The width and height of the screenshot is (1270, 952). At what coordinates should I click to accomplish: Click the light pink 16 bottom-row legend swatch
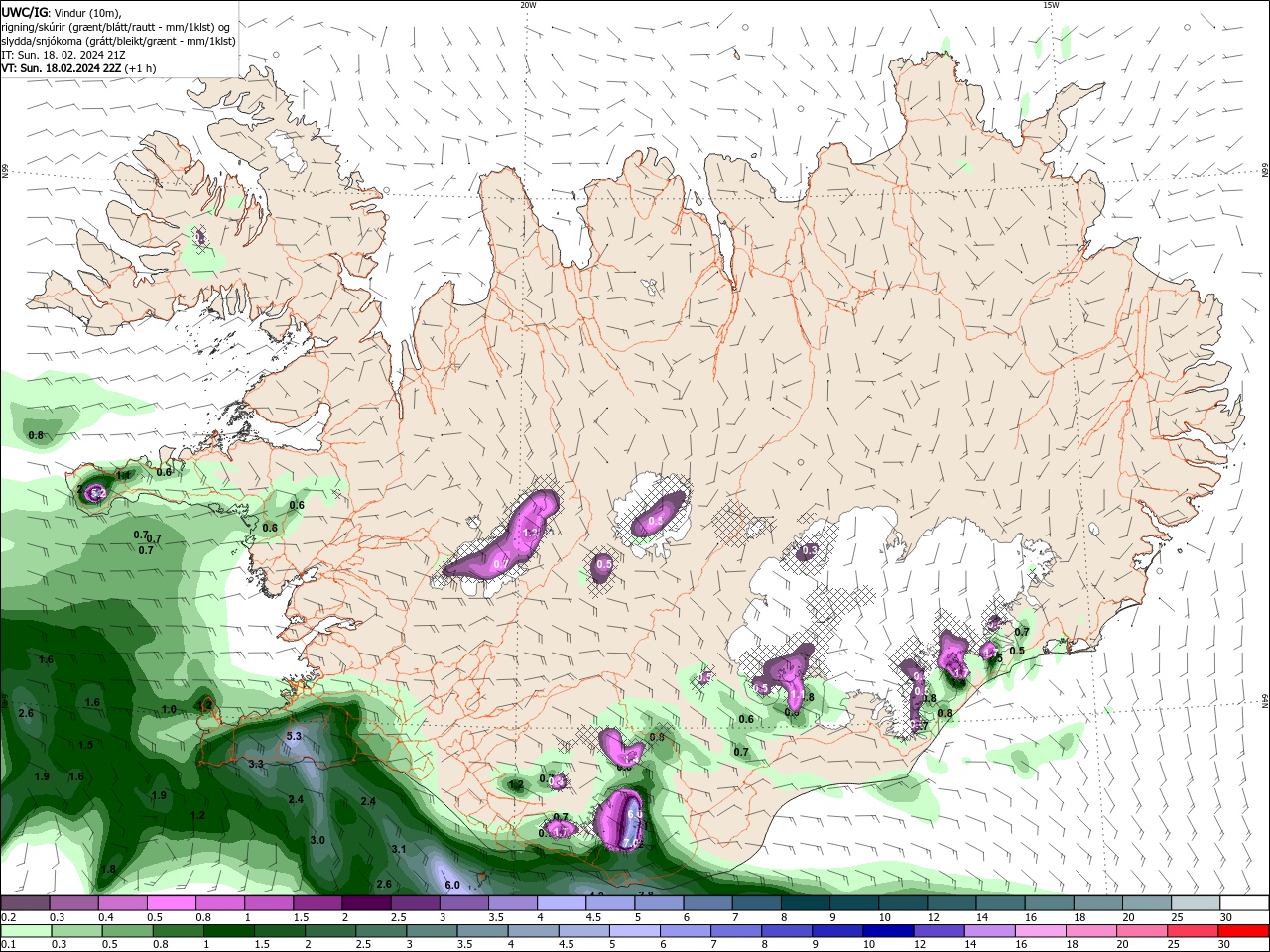tap(1039, 930)
